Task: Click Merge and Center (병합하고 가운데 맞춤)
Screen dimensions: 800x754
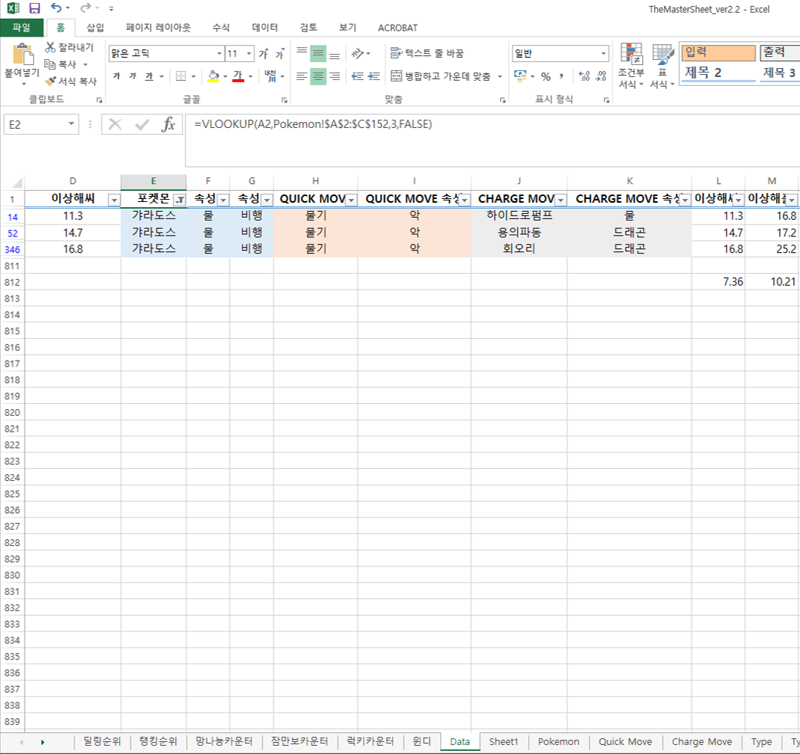Action: 440,77
